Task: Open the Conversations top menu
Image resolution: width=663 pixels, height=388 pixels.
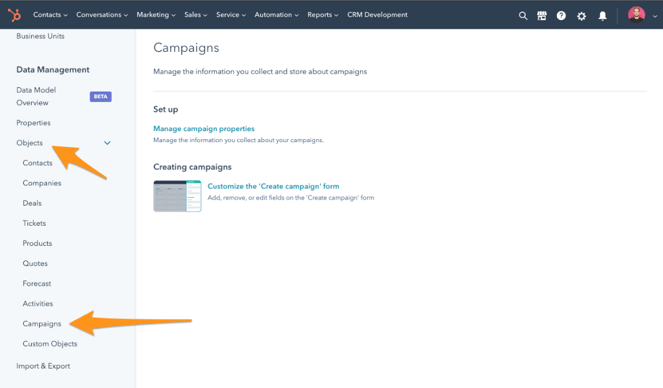Action: 102,15
